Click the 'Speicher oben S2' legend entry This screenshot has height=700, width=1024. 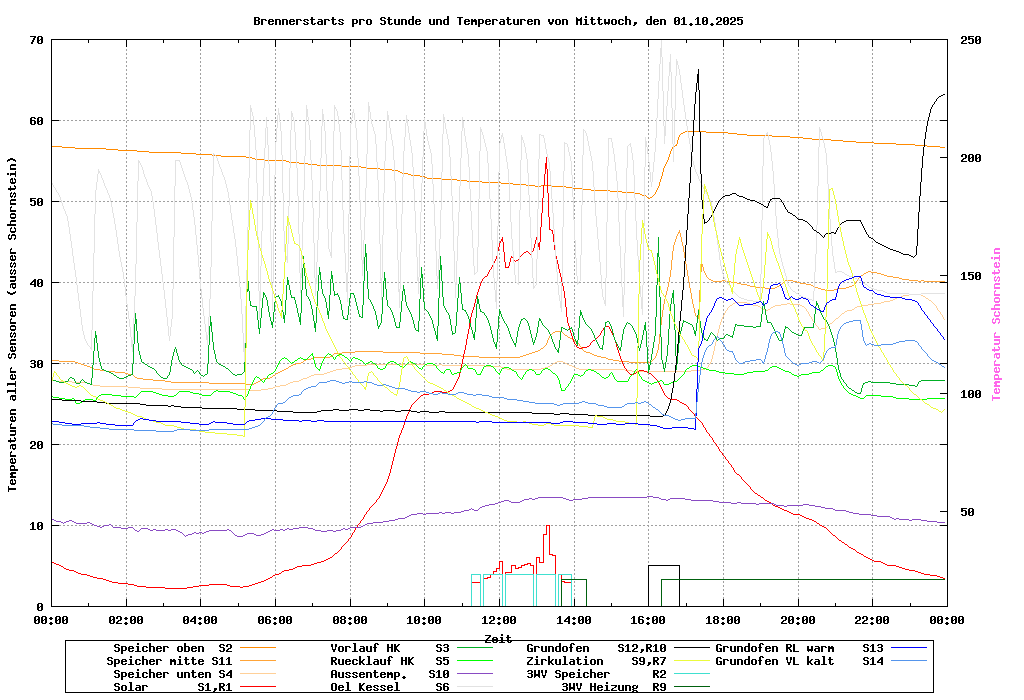pyautogui.click(x=172, y=648)
